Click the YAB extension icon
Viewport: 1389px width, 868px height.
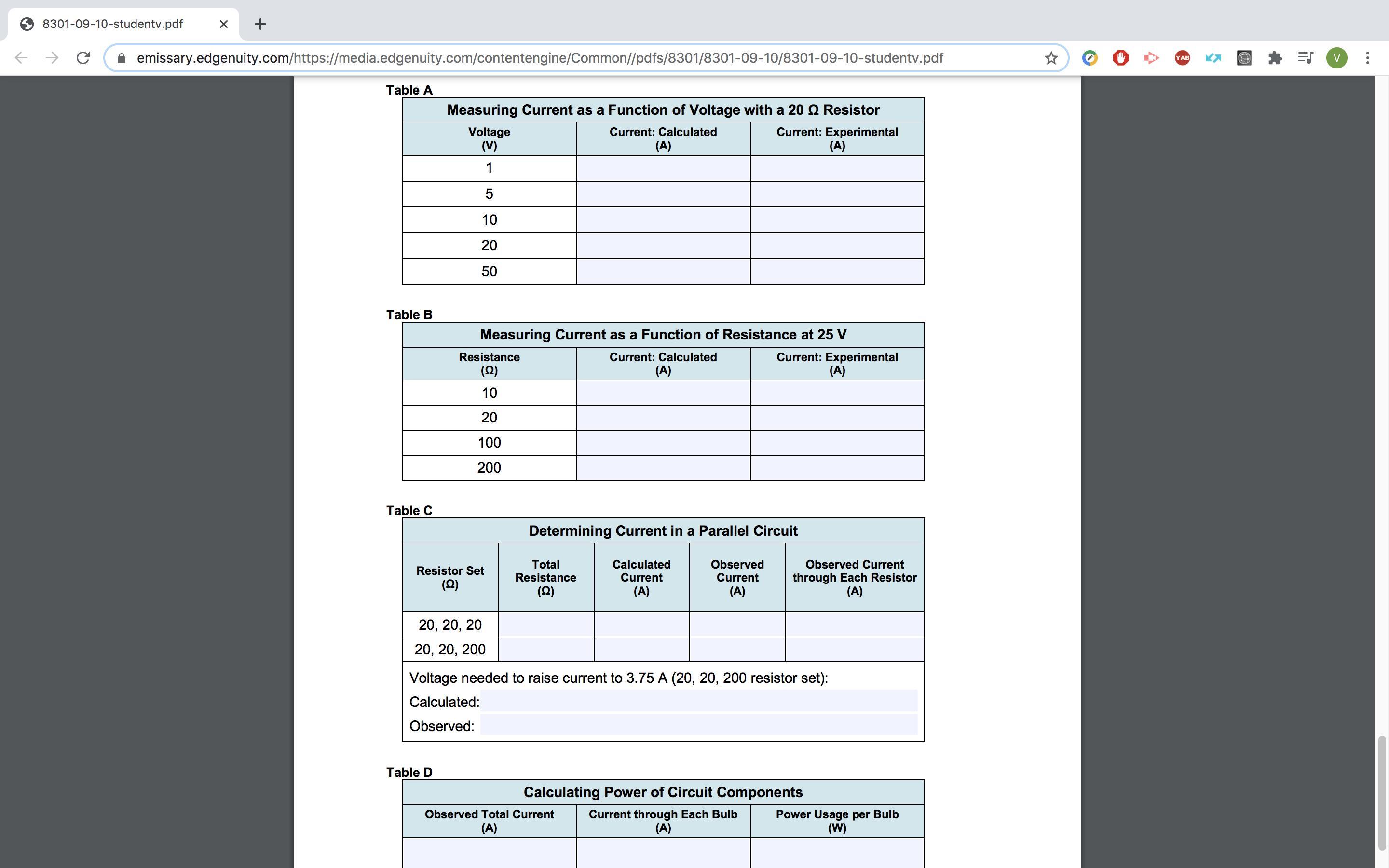[x=1182, y=58]
